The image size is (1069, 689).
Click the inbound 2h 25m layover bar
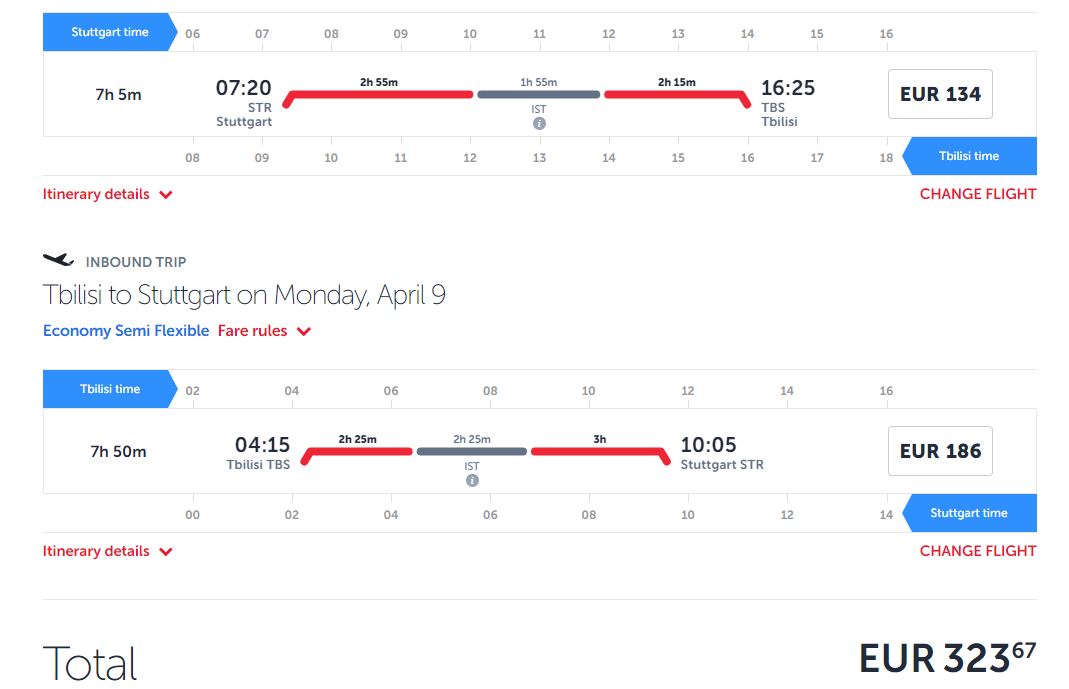point(471,452)
